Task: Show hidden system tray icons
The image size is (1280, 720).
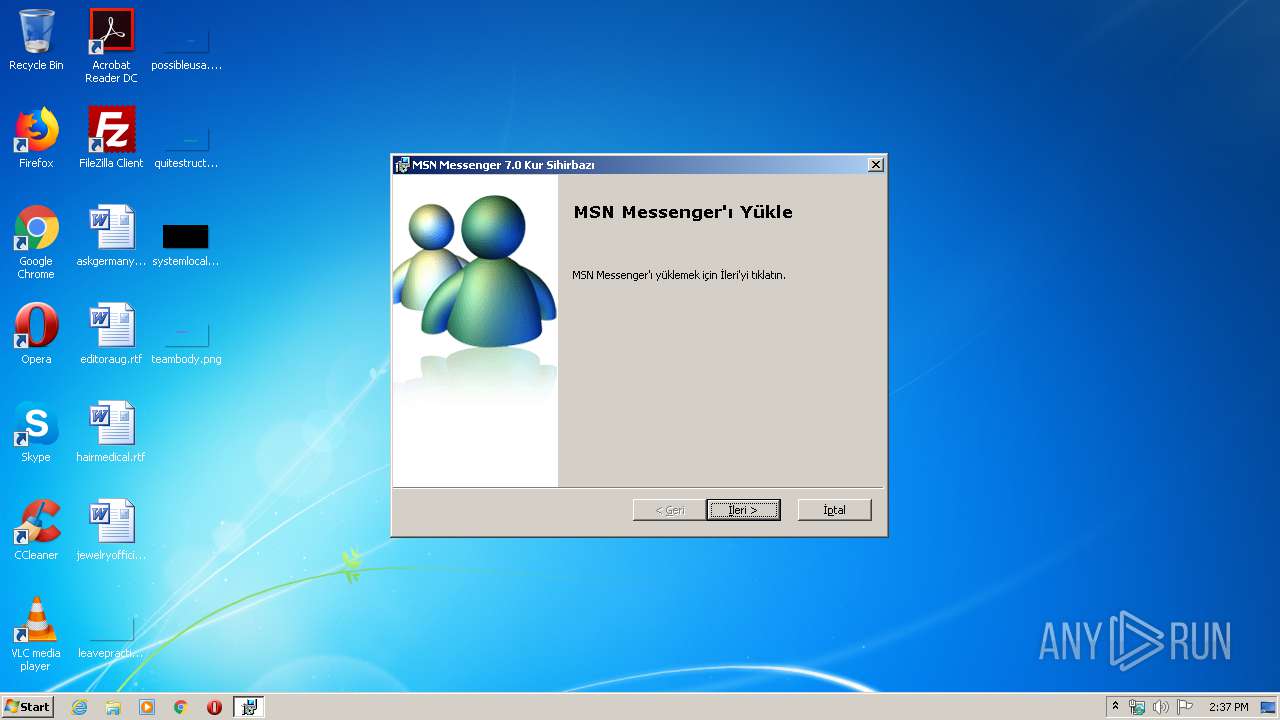Action: click(x=1116, y=707)
